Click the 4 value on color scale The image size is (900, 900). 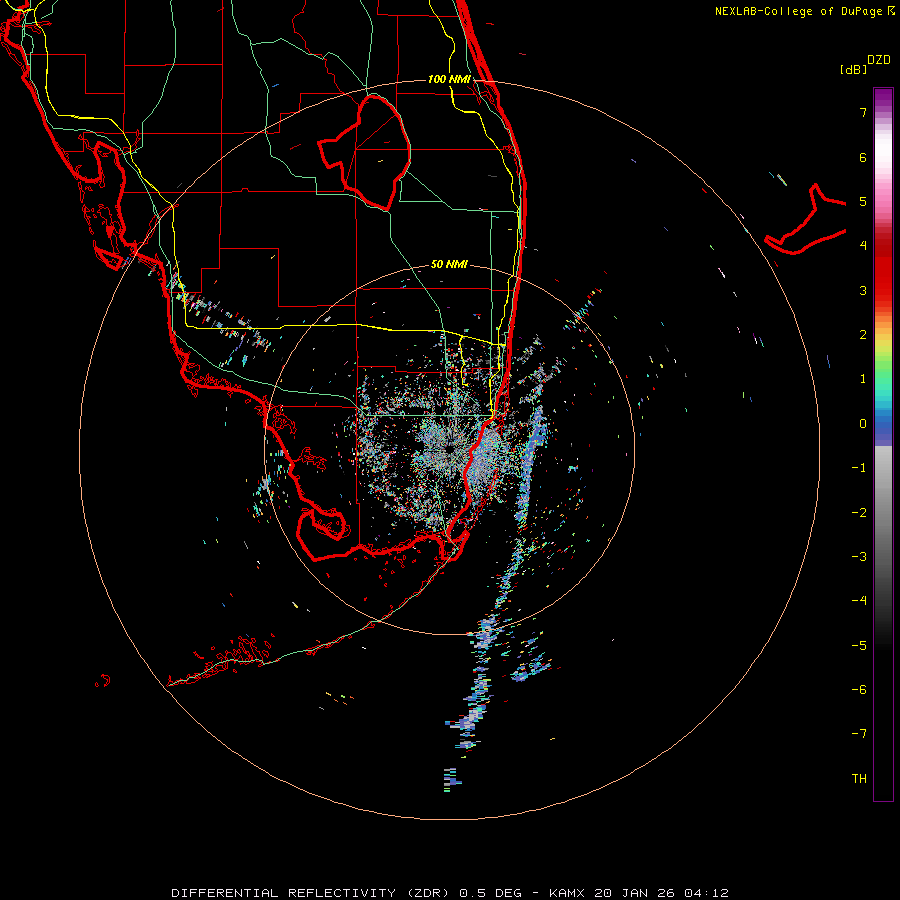[863, 246]
